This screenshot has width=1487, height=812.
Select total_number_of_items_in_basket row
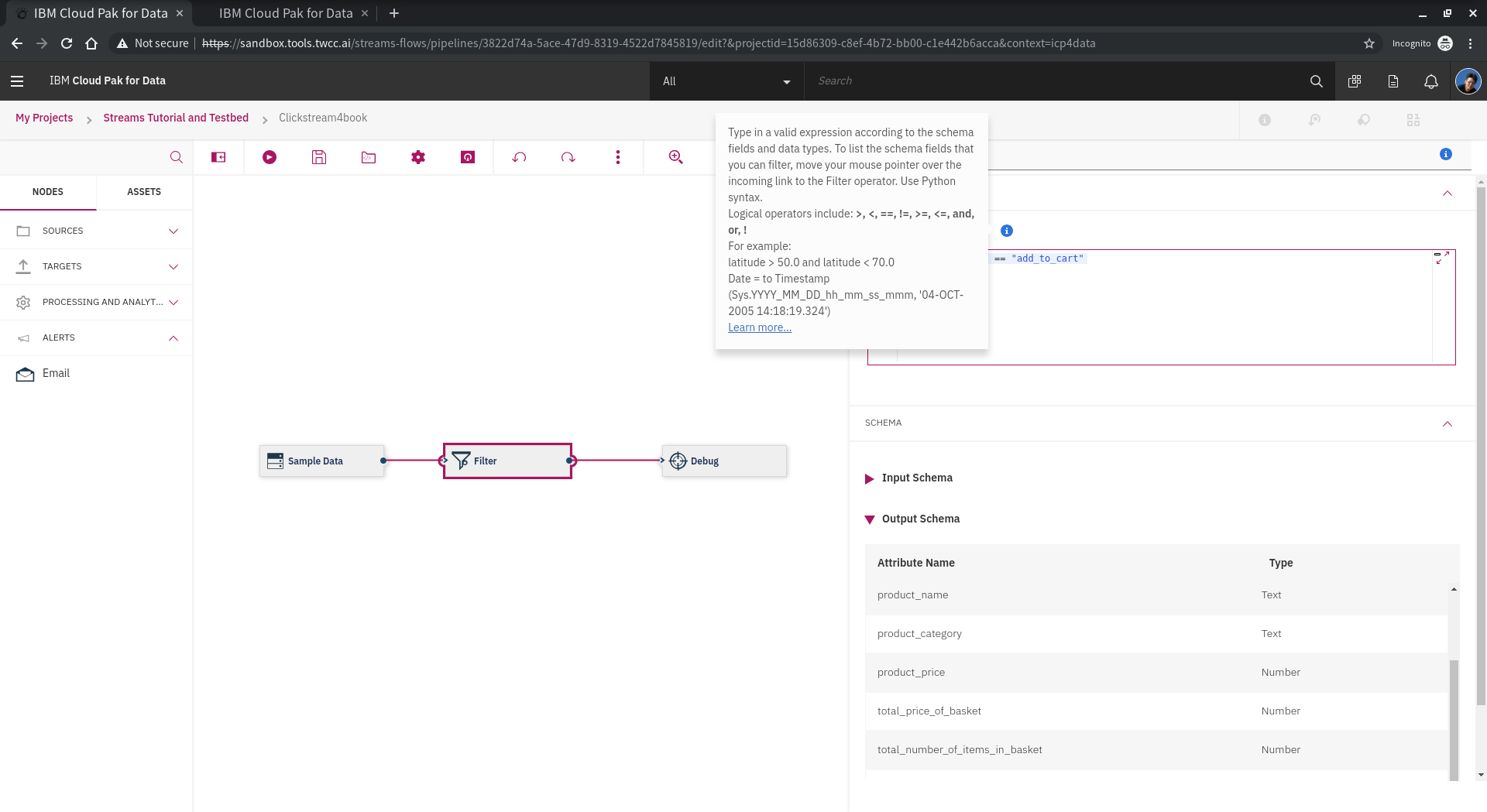(1156, 750)
